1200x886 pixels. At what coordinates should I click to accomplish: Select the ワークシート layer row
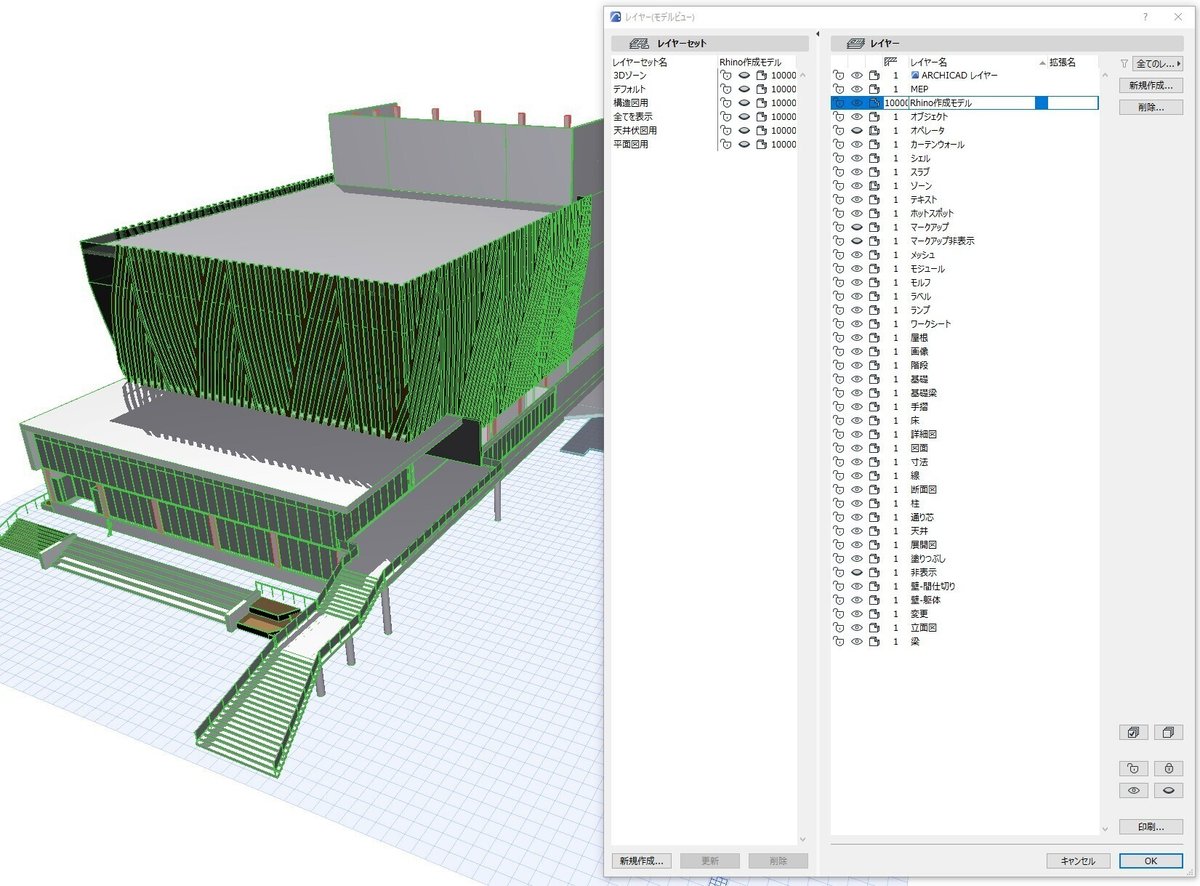coord(964,324)
